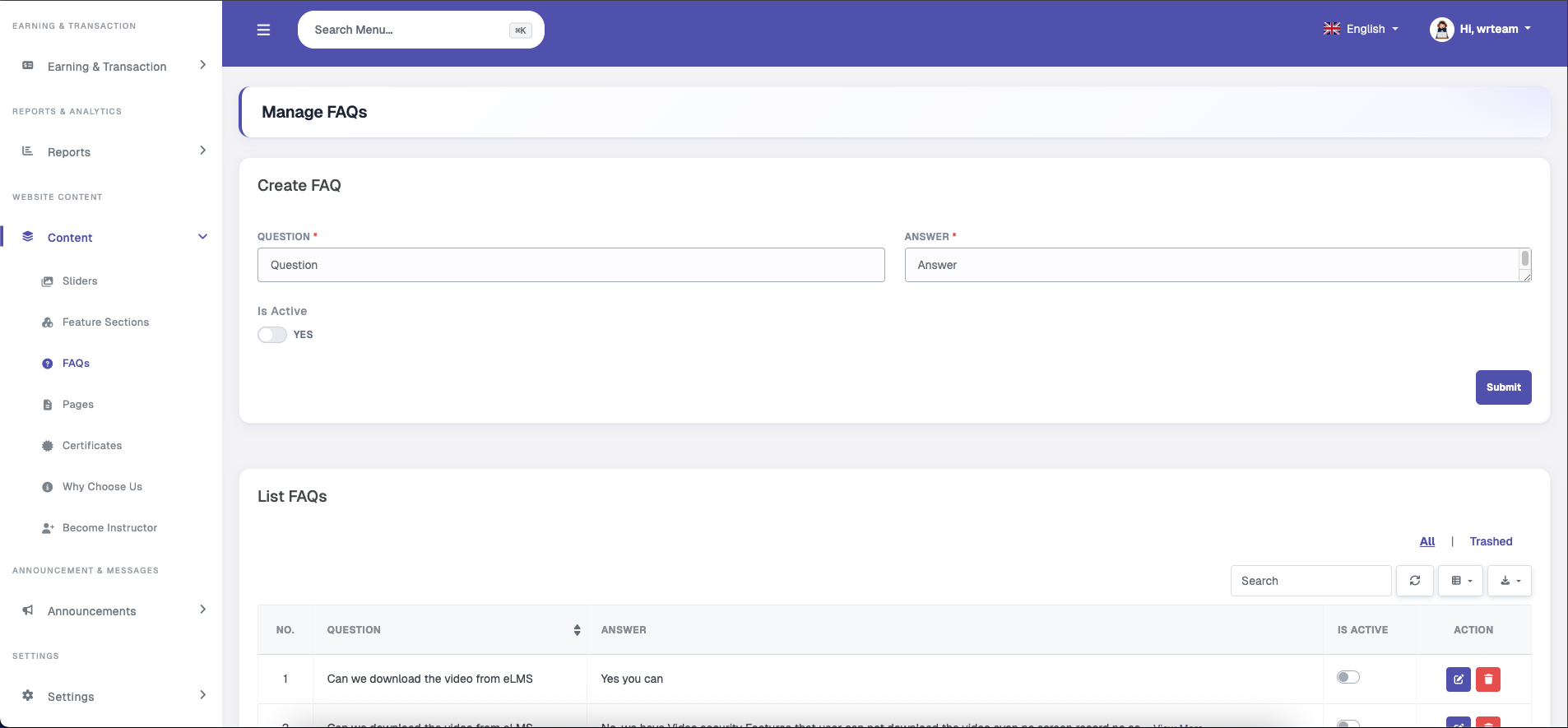Open Become Instructor menu item

tap(109, 528)
